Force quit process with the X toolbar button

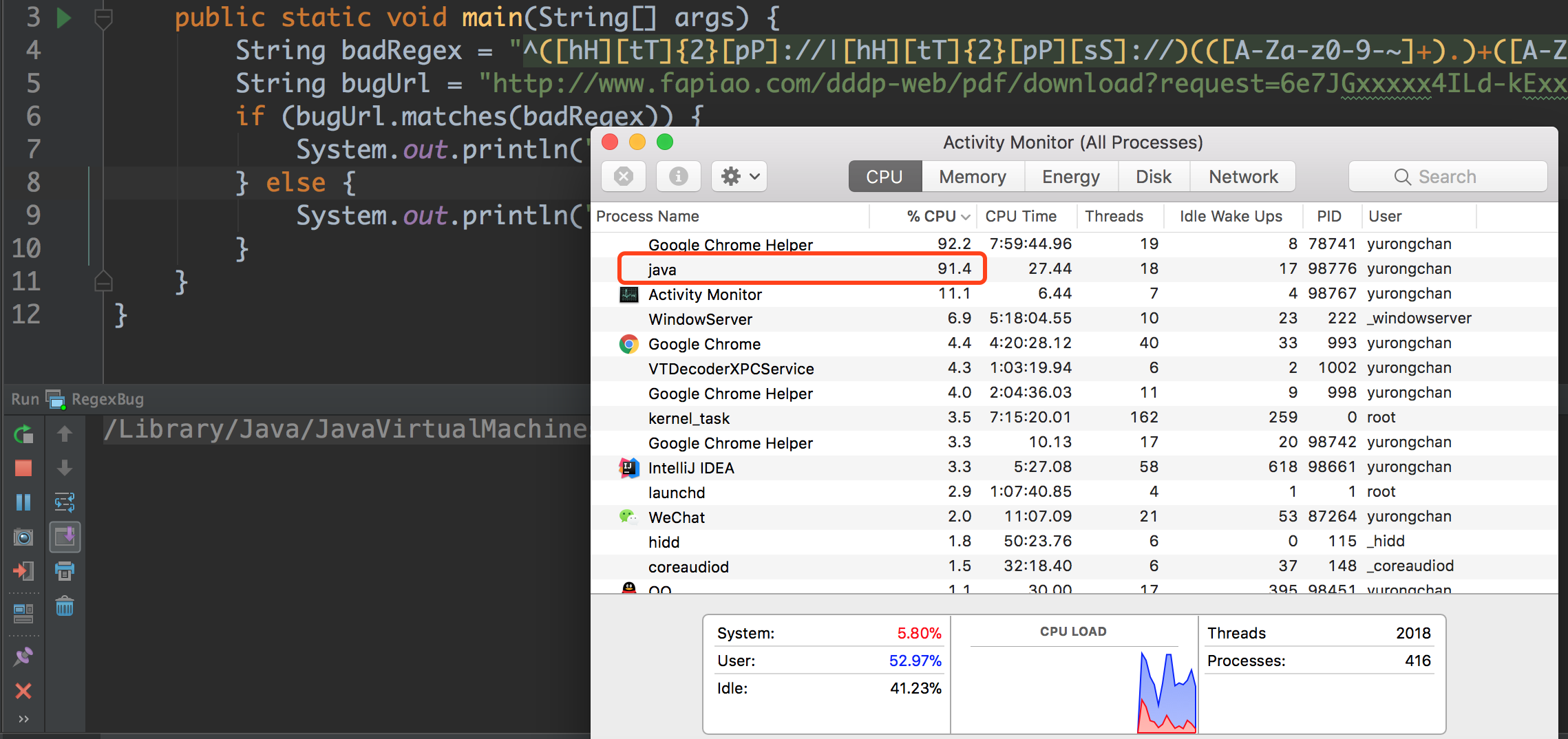pyautogui.click(x=624, y=177)
